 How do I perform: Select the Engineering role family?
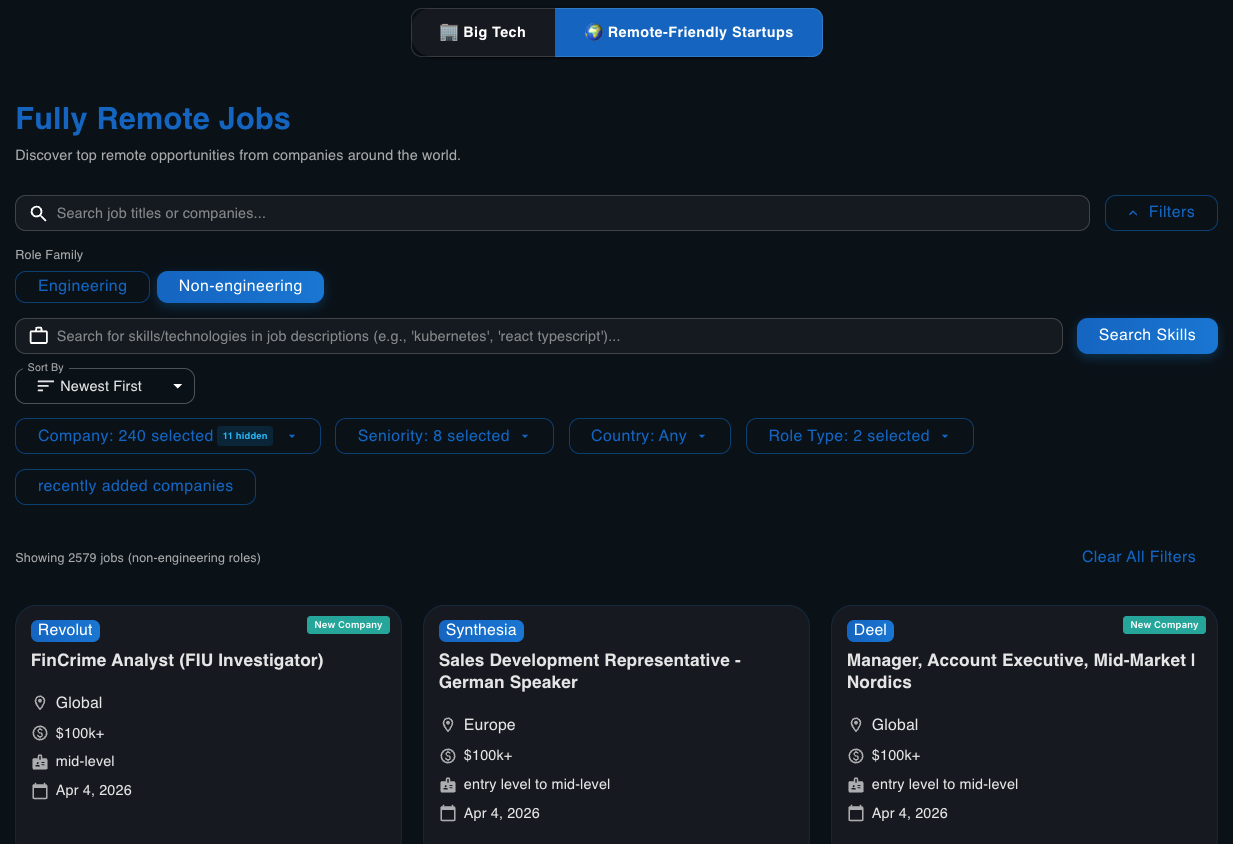pyautogui.click(x=82, y=286)
